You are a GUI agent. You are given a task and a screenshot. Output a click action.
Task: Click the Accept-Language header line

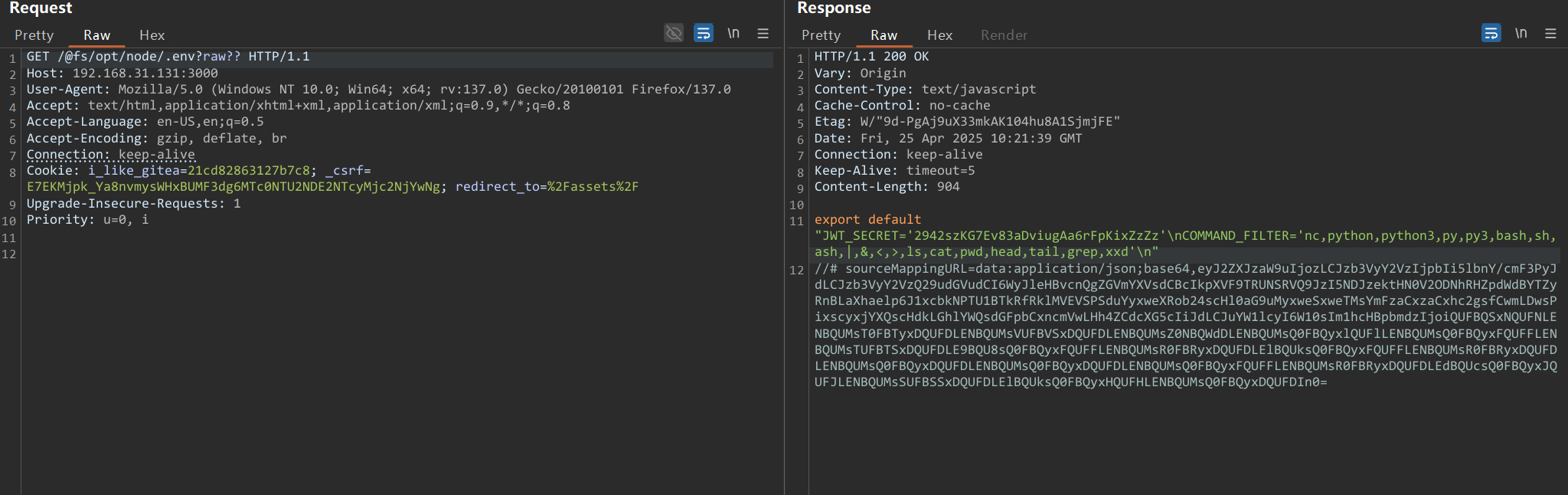pos(145,122)
